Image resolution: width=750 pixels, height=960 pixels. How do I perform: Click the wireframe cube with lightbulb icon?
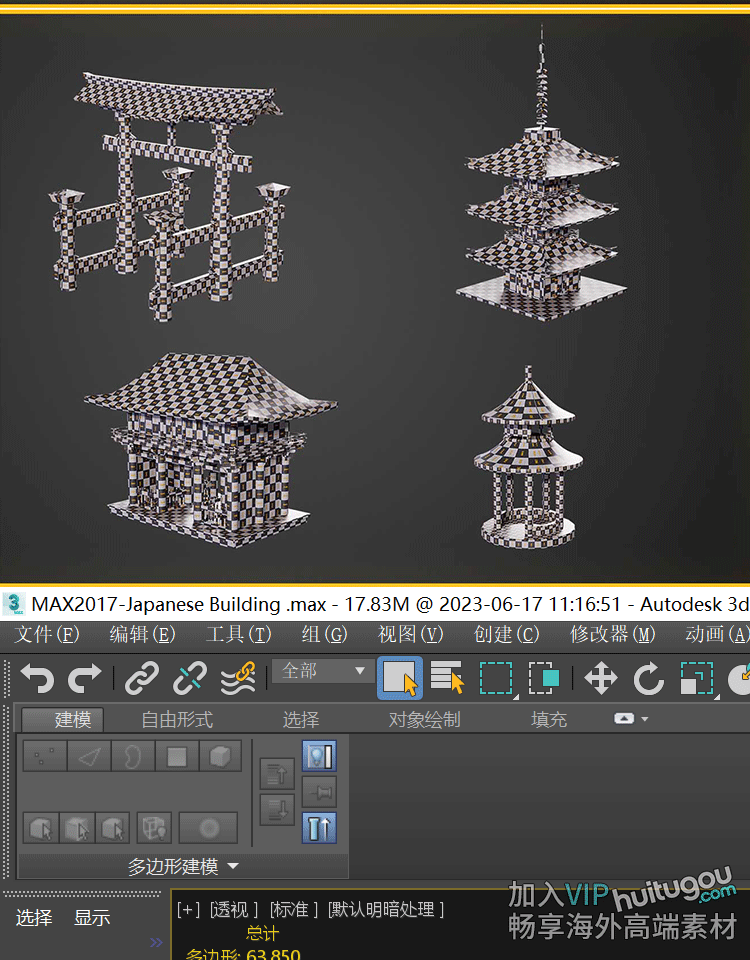pos(154,828)
